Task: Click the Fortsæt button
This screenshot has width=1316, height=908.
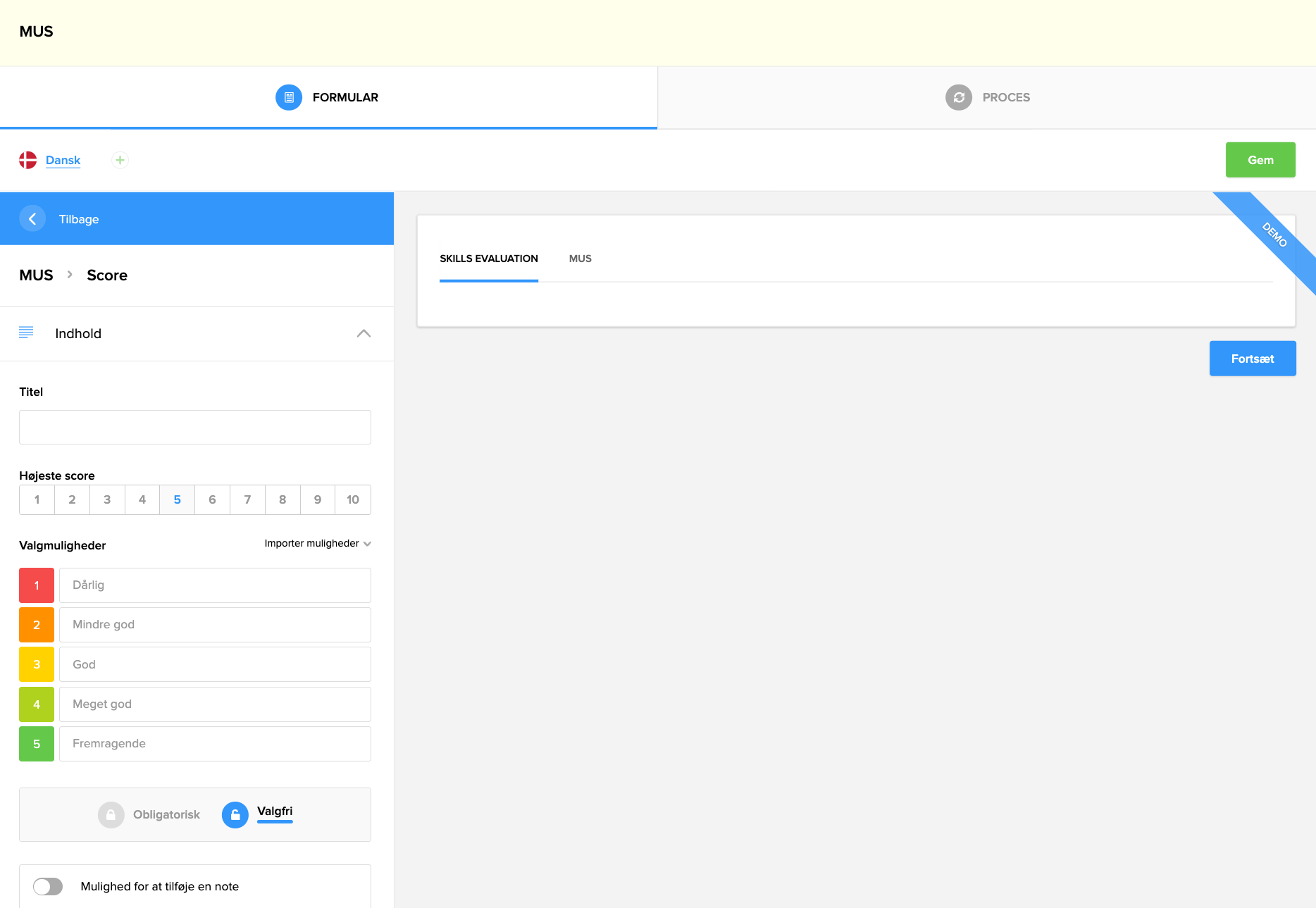Action: point(1252,359)
